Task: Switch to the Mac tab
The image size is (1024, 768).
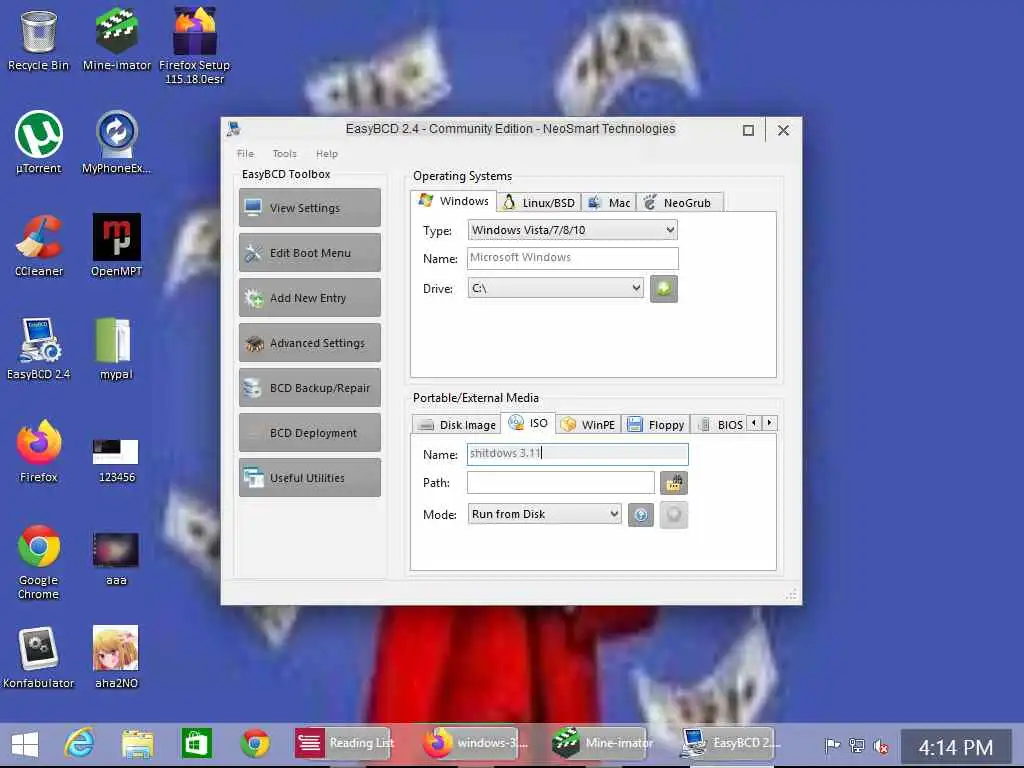Action: coord(609,202)
